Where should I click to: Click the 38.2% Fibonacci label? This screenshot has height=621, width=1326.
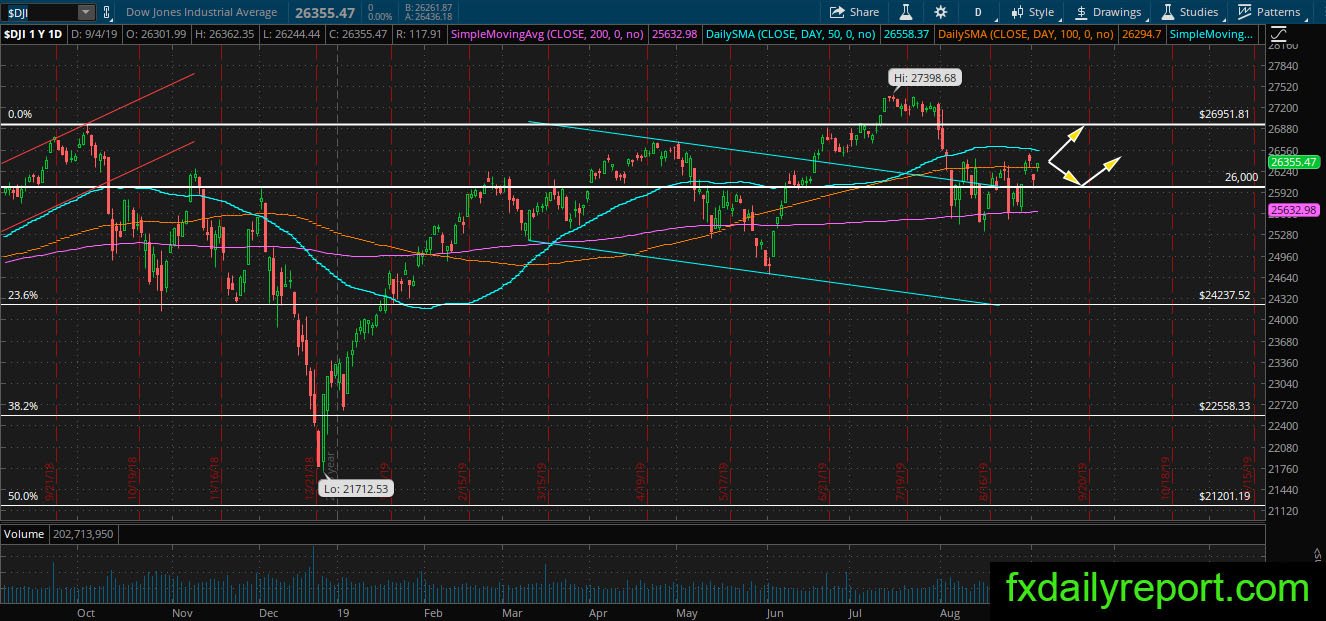tap(23, 406)
